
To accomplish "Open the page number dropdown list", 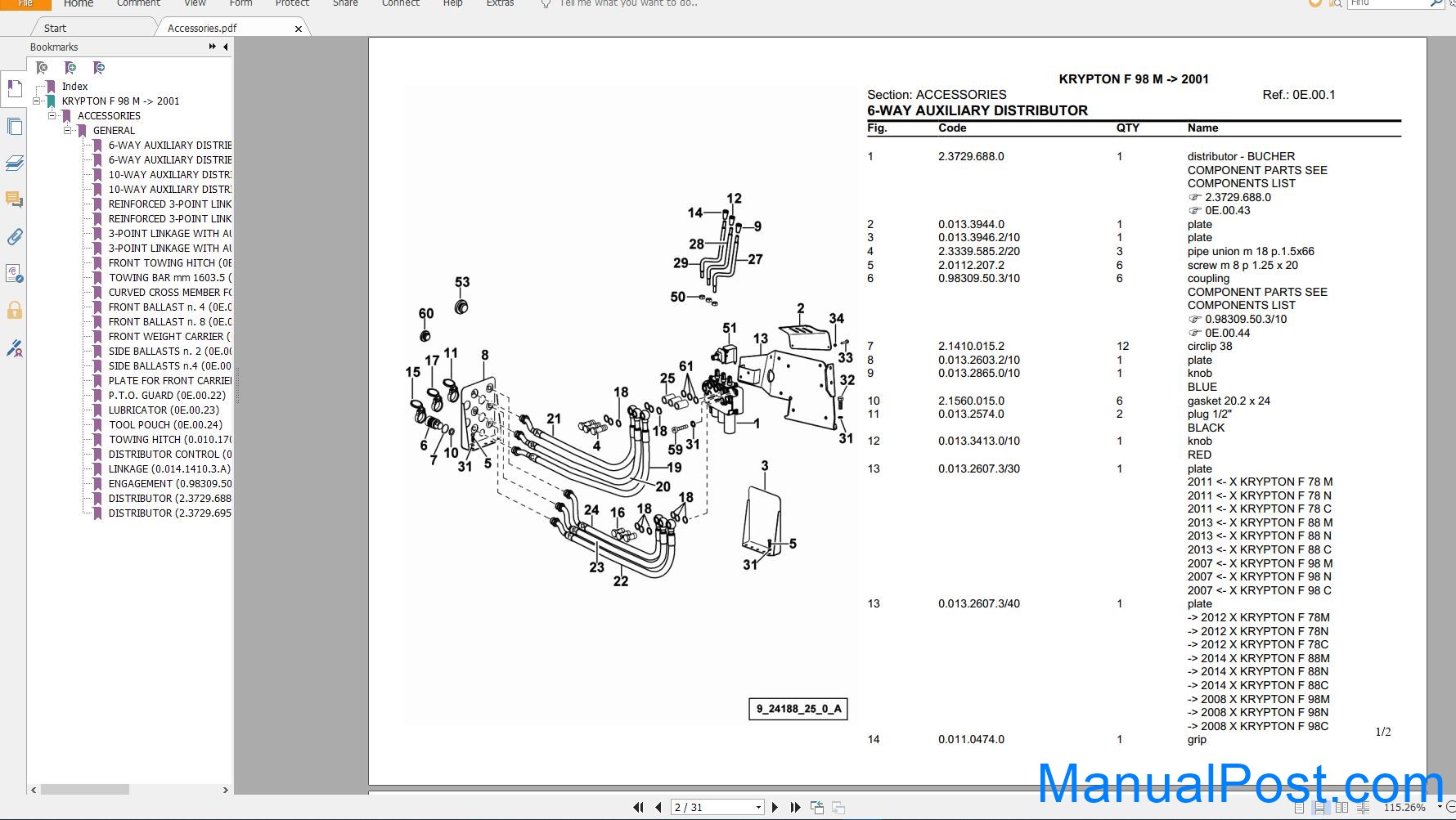I will click(x=758, y=807).
